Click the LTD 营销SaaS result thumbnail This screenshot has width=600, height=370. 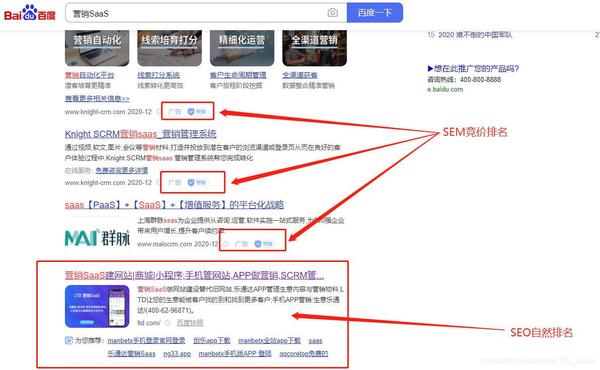tap(97, 306)
